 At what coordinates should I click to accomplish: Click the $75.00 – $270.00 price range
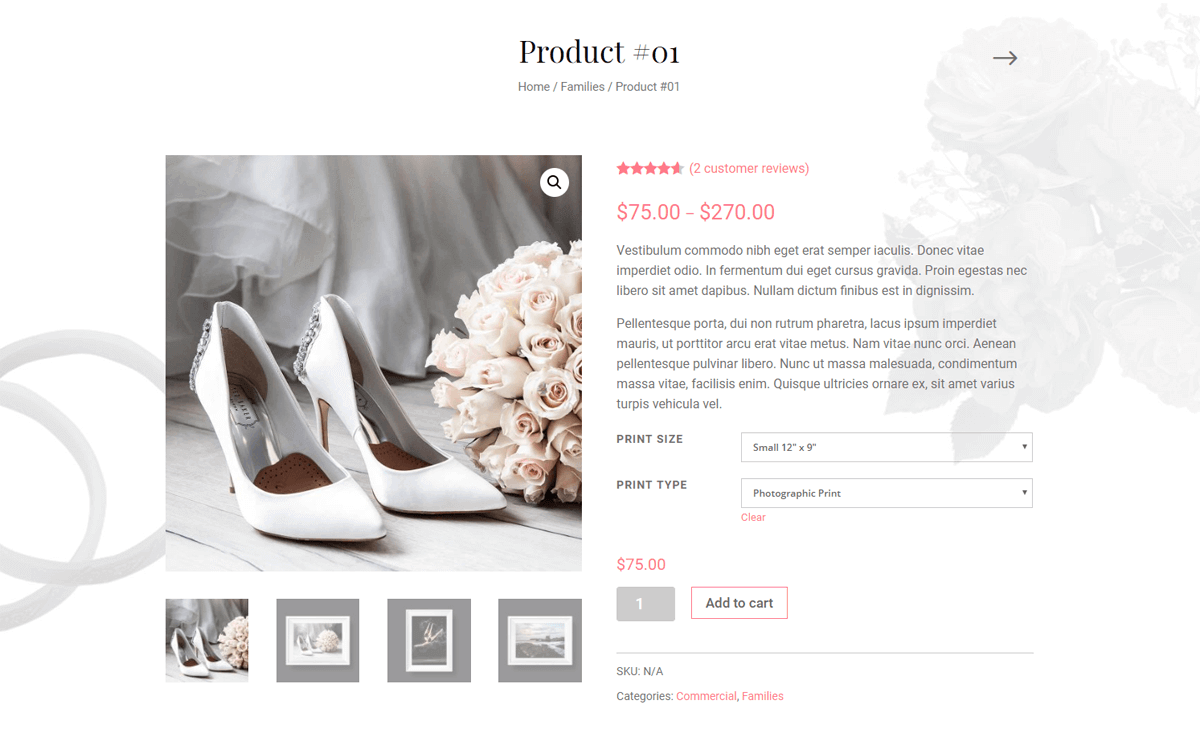point(696,212)
